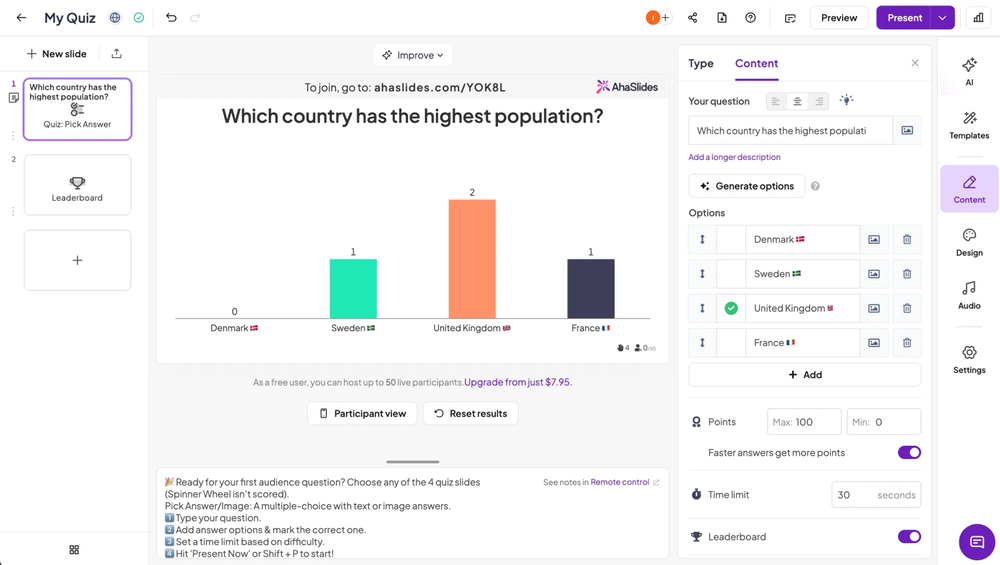
Task: Expand the Improve dropdown
Action: click(x=413, y=55)
